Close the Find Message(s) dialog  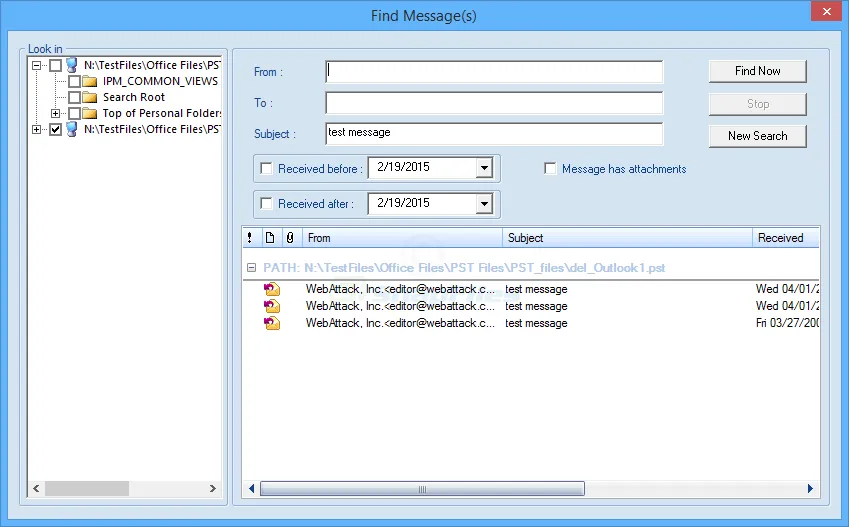coord(826,11)
